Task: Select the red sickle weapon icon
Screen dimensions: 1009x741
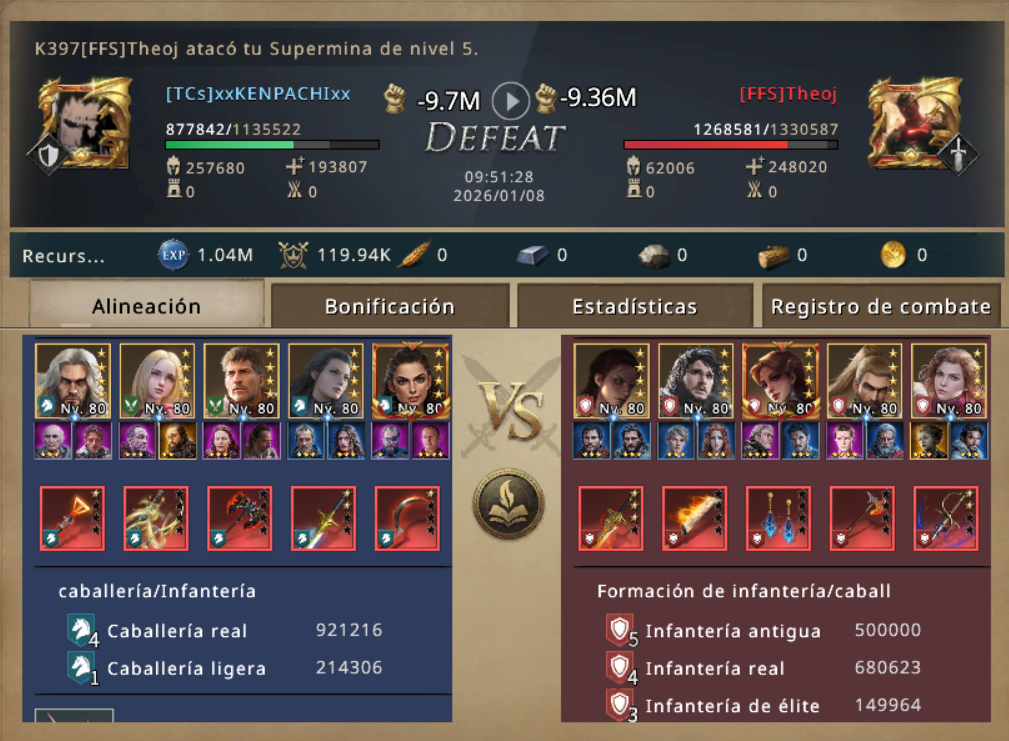Action: tap(407, 518)
